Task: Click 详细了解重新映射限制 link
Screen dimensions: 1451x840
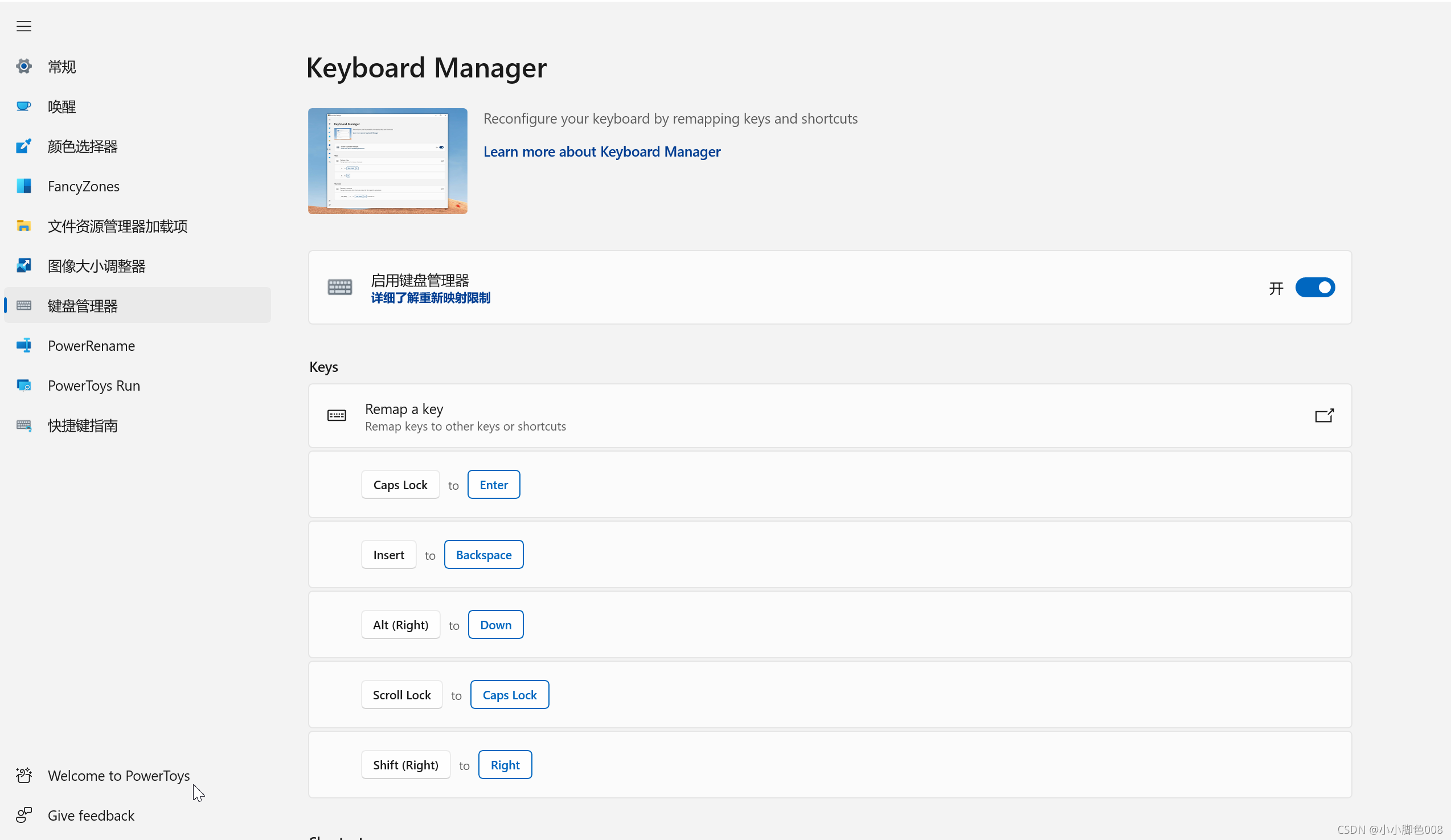Action: point(430,298)
